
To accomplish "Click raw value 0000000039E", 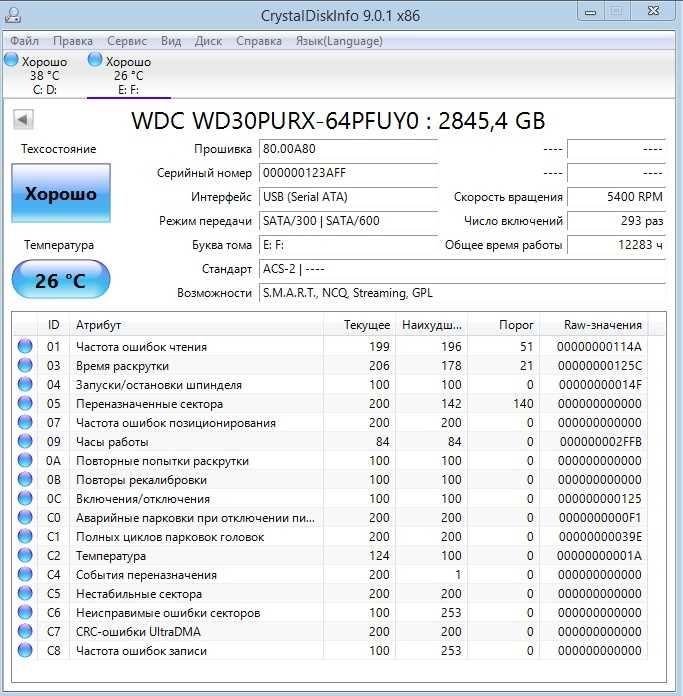I will 600,537.
